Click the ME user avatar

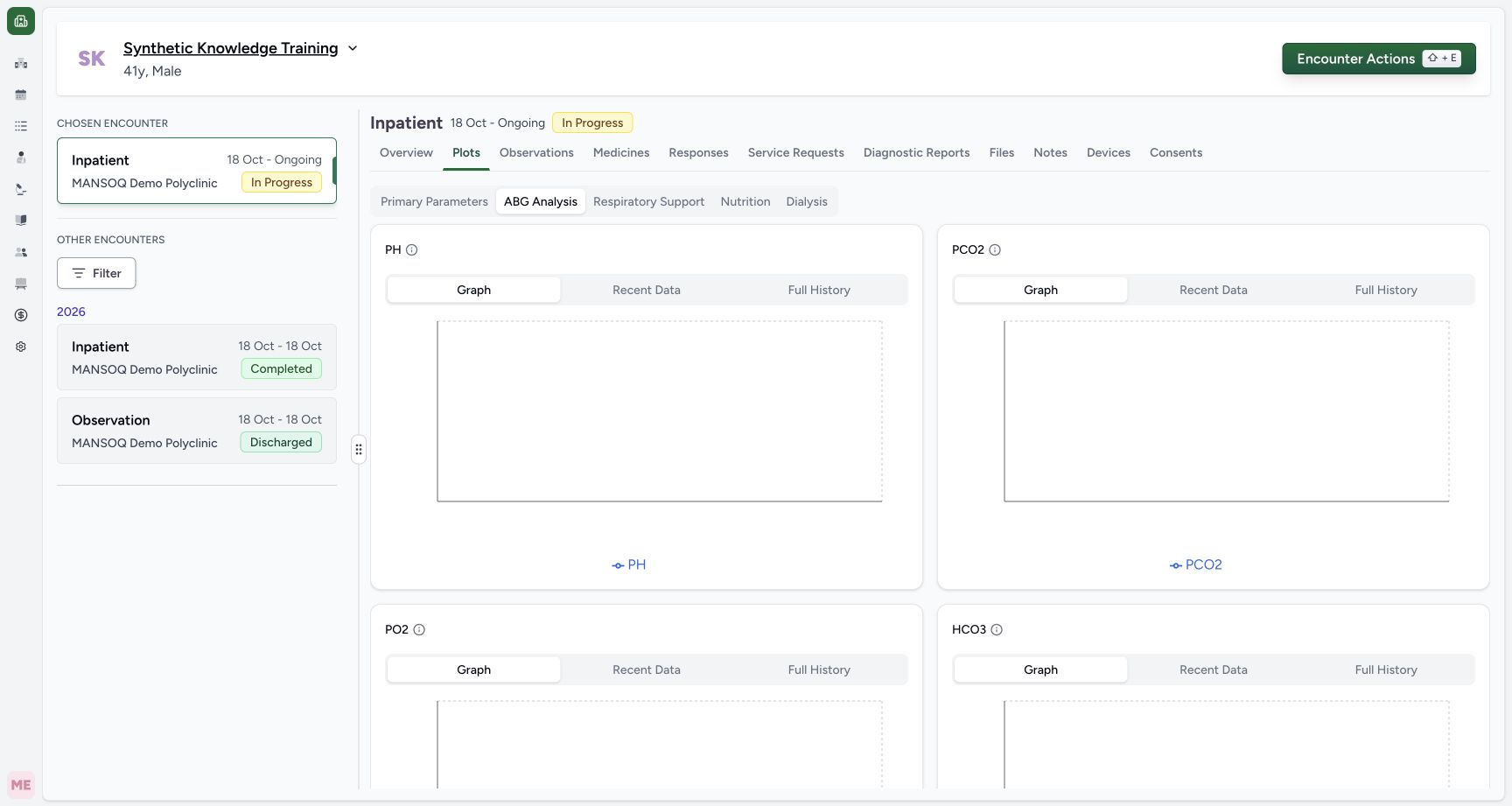[21, 785]
